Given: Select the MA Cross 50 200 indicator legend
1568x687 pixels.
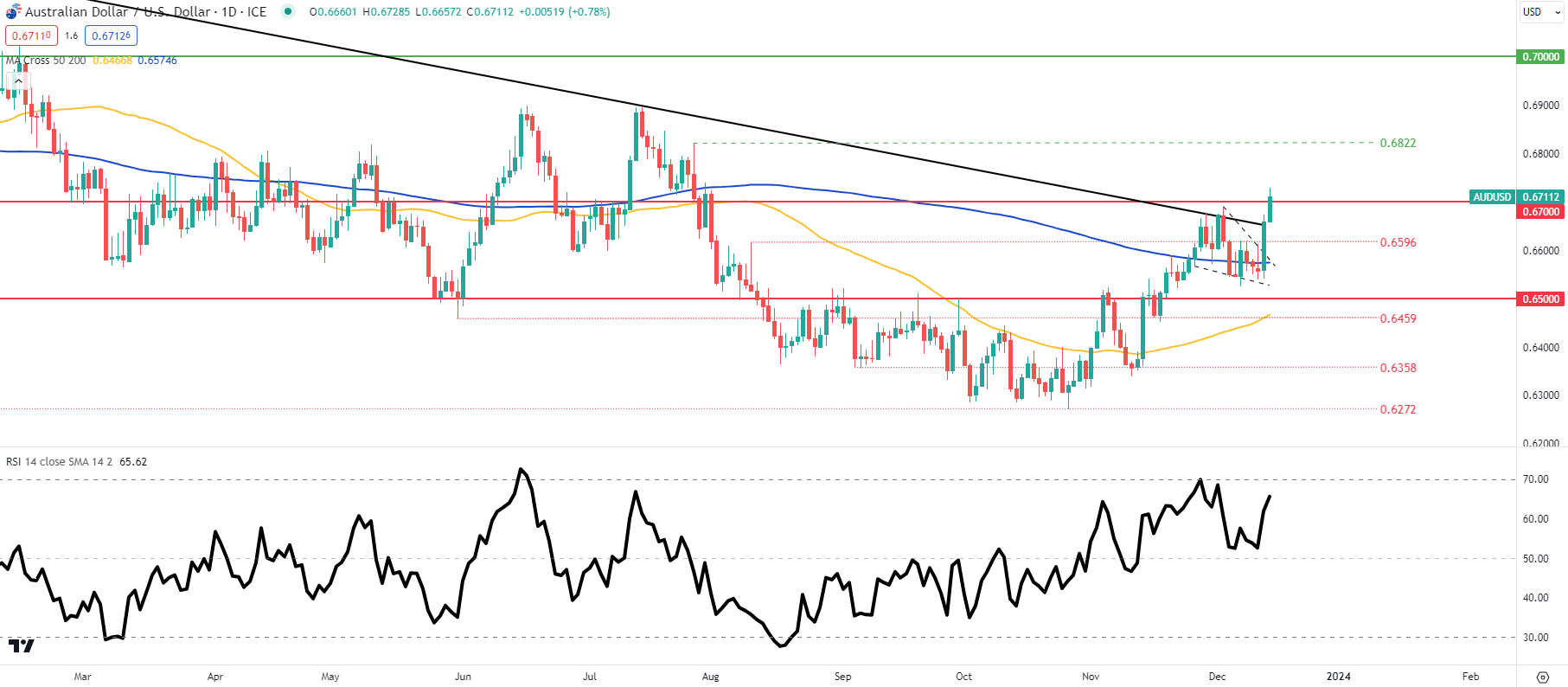Looking at the screenshot, I should 46,60.
